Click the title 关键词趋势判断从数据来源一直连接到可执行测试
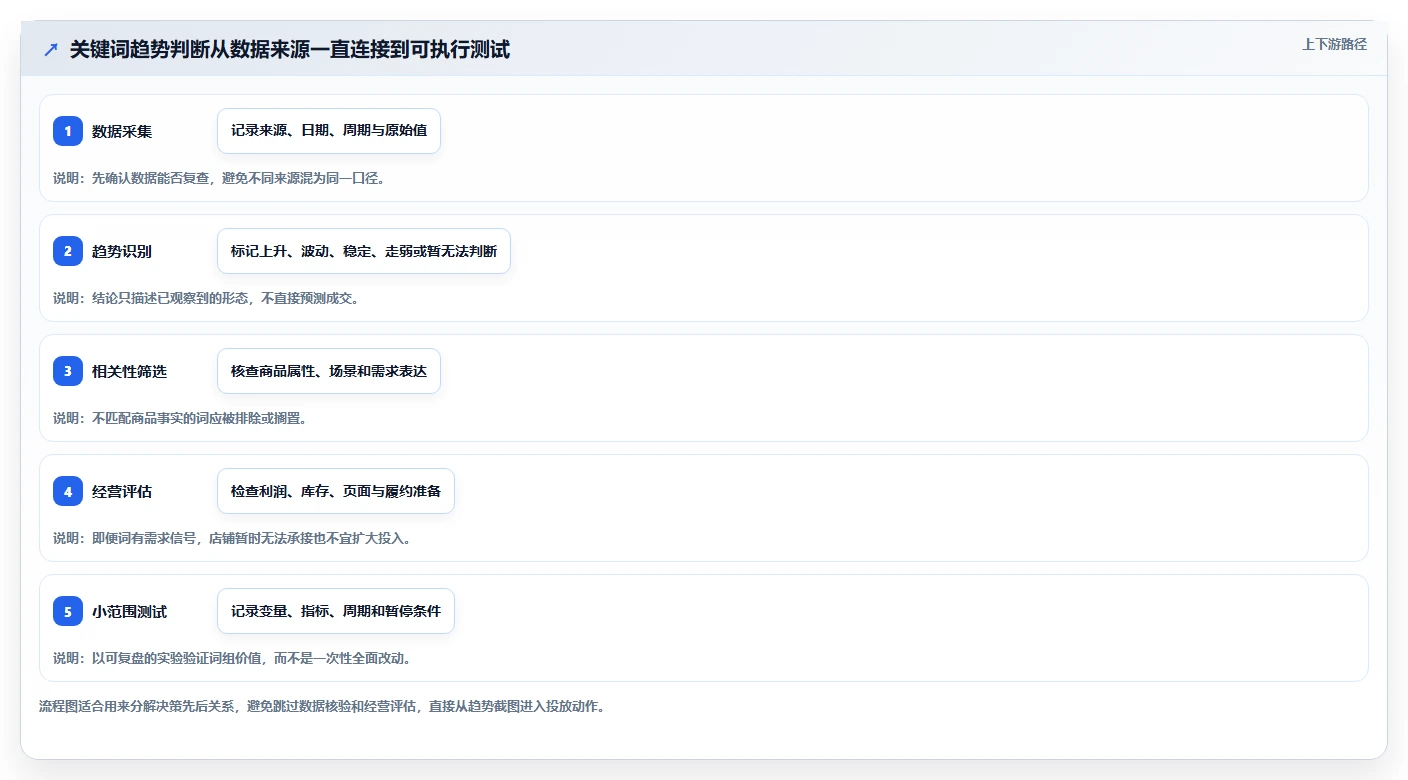This screenshot has height=780, width=1408. click(290, 49)
